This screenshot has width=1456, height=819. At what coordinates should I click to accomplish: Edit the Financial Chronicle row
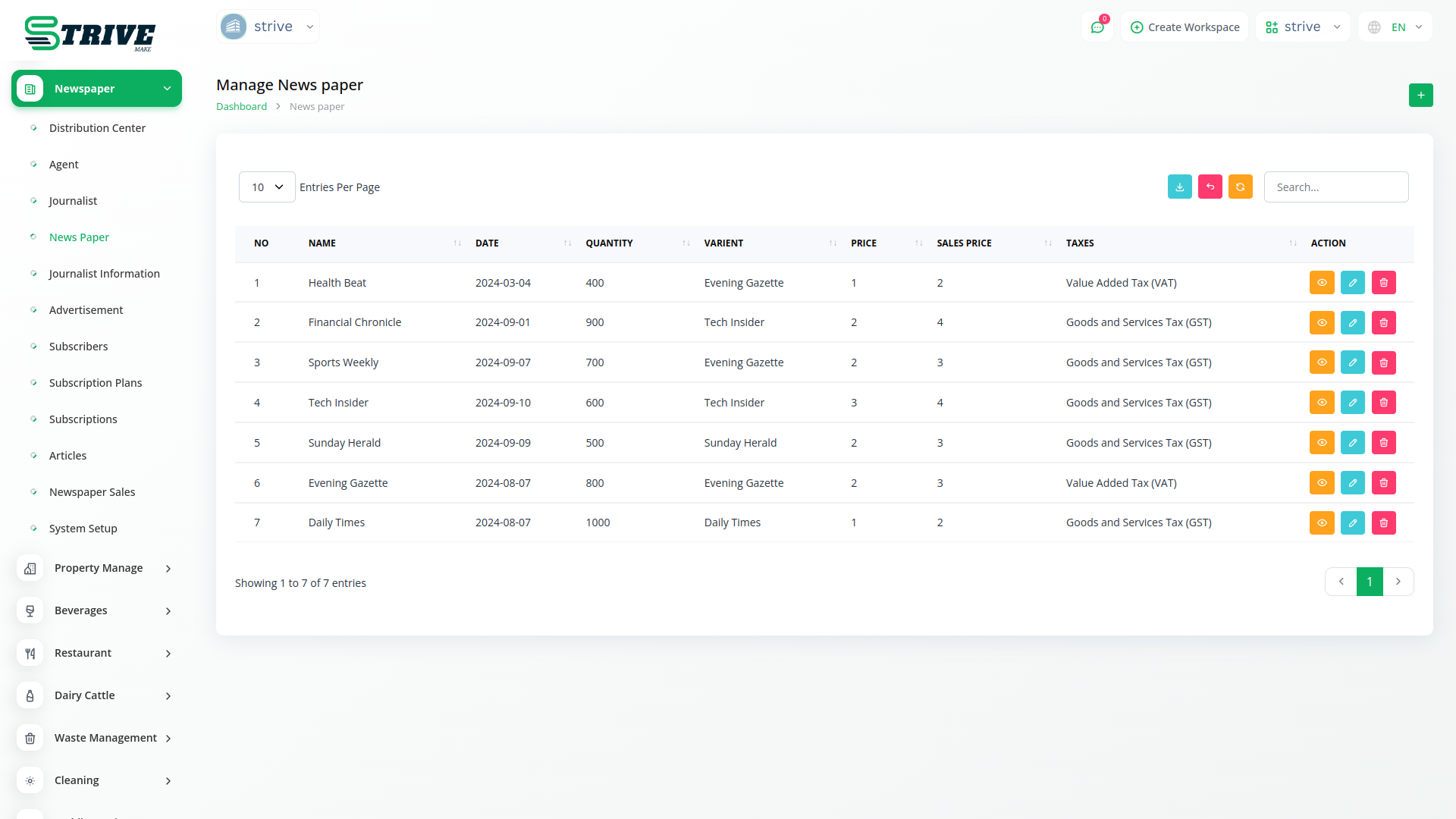pos(1352,322)
